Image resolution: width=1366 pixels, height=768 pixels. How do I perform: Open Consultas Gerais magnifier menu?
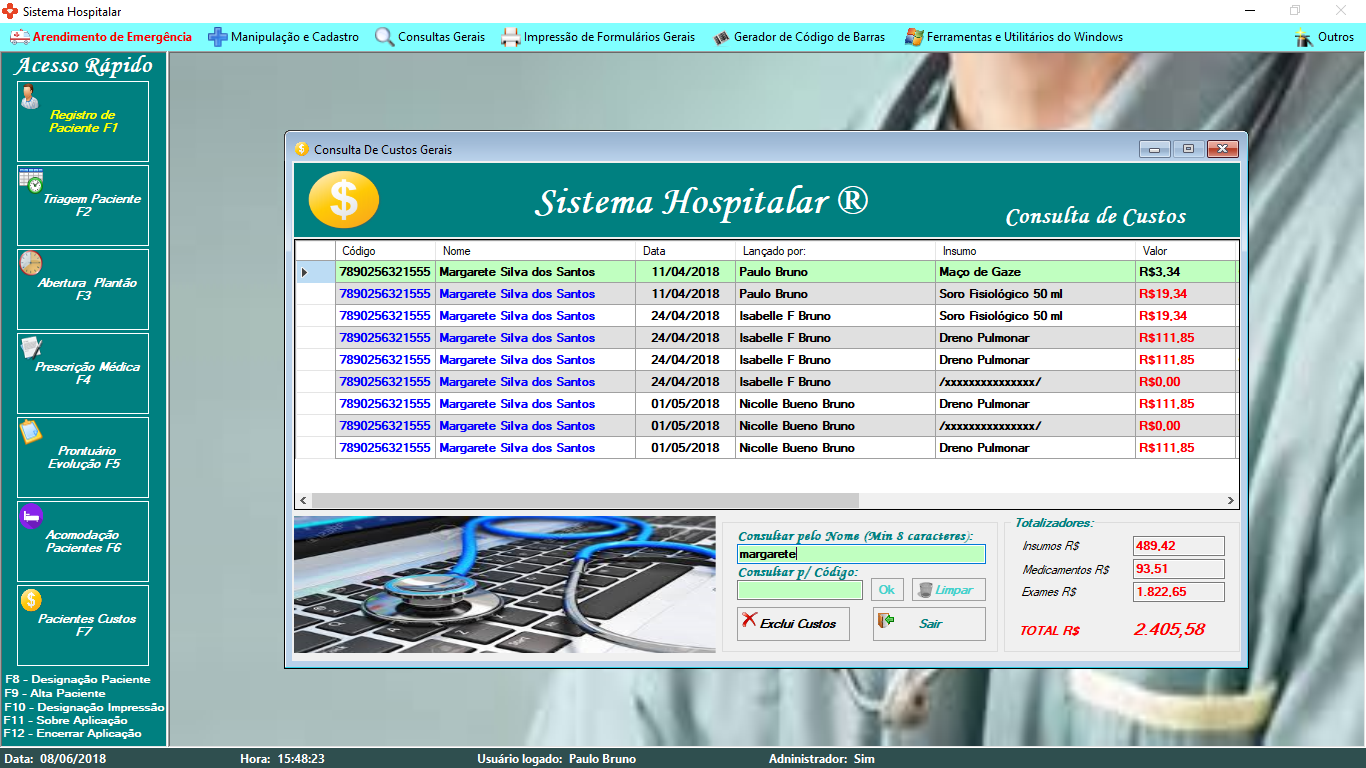(430, 37)
